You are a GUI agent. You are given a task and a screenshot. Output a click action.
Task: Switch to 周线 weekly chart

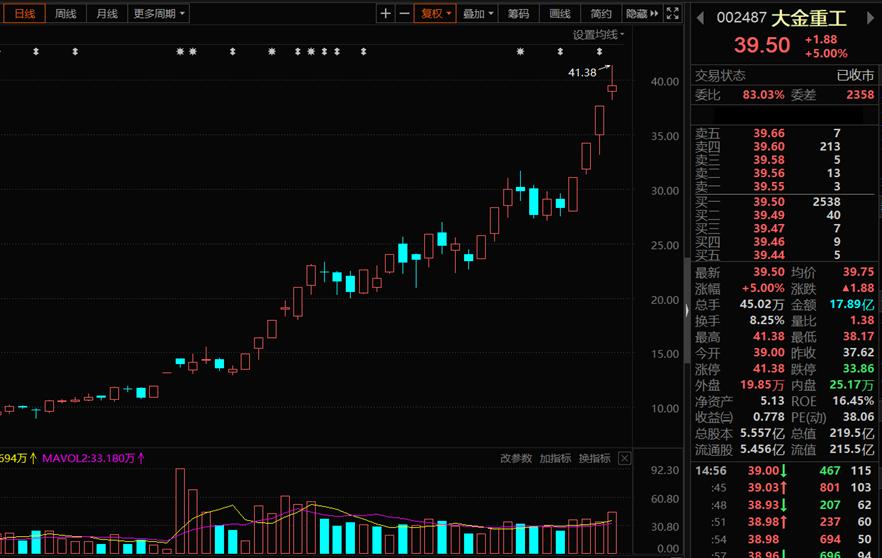pyautogui.click(x=66, y=14)
